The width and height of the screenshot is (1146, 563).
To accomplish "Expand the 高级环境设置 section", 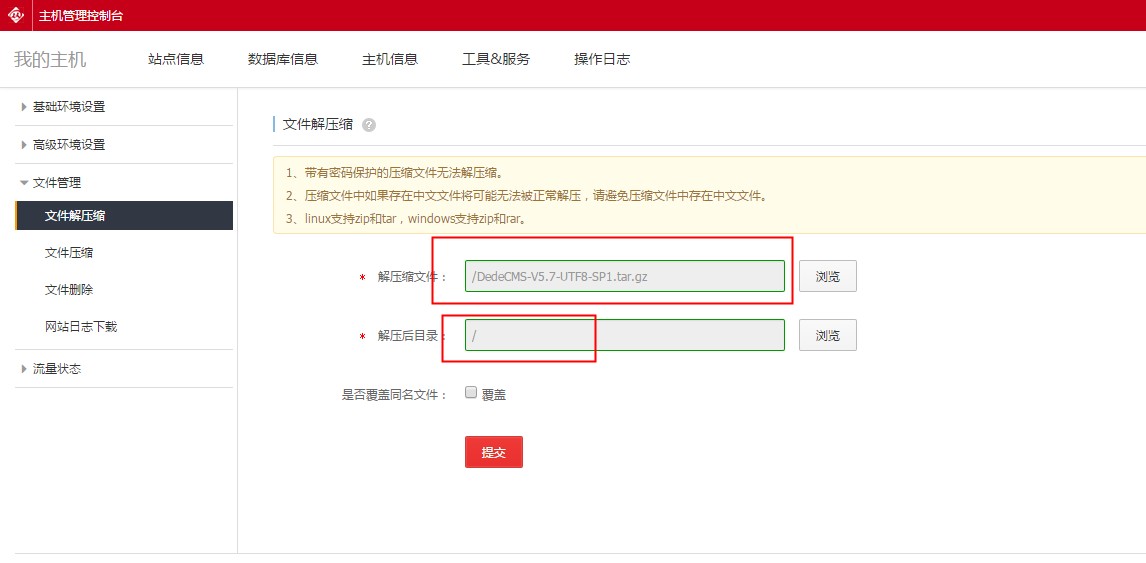I will [68, 145].
